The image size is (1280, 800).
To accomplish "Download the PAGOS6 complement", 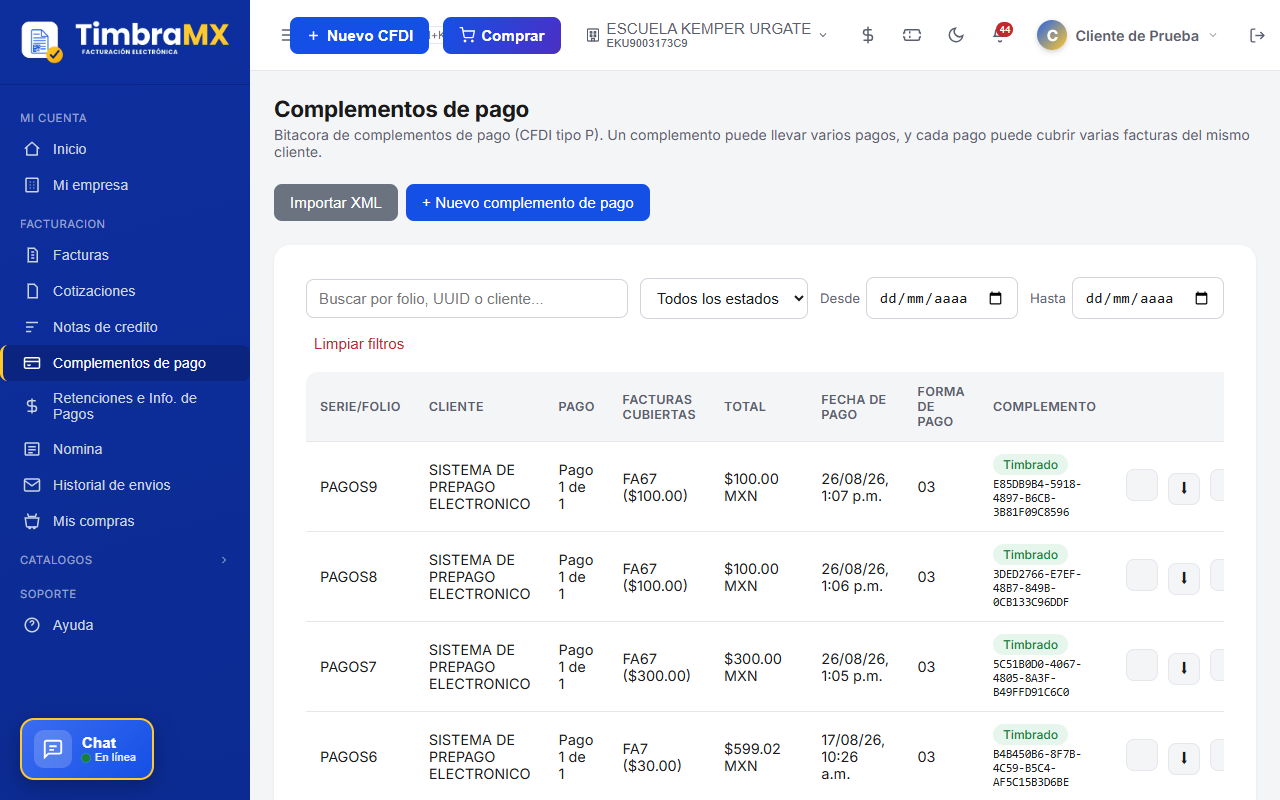I will (1184, 758).
